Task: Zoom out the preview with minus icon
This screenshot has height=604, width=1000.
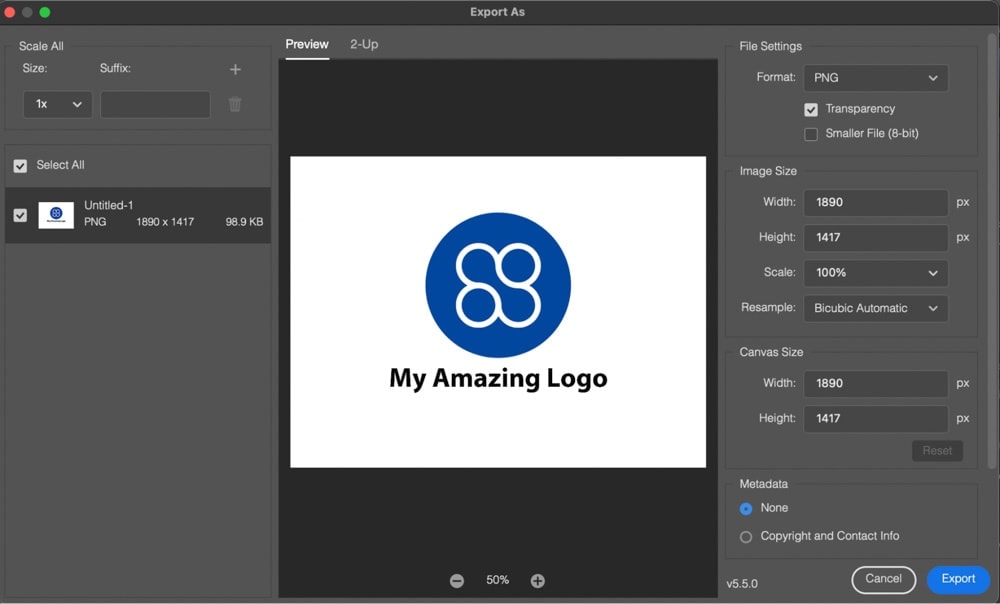Action: point(457,580)
